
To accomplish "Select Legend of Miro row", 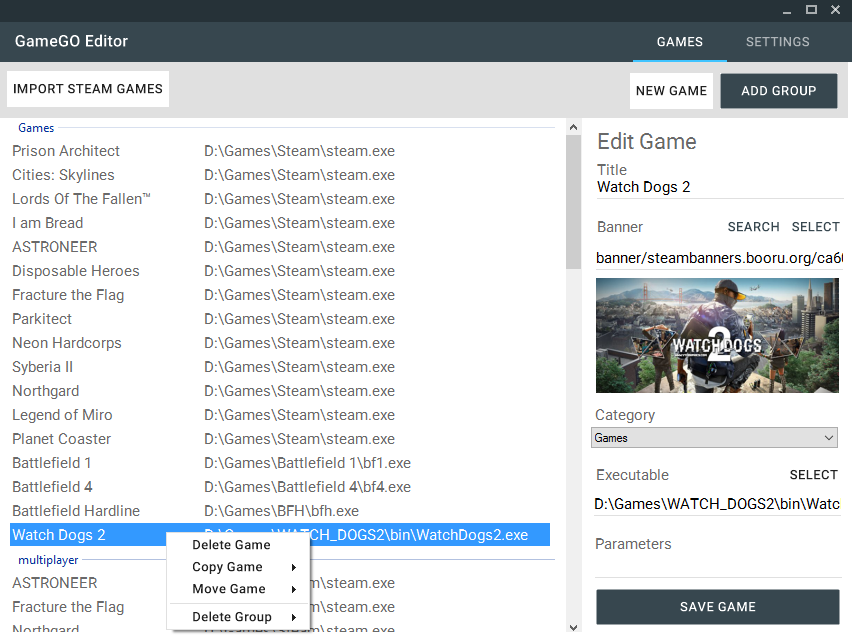I will 280,415.
